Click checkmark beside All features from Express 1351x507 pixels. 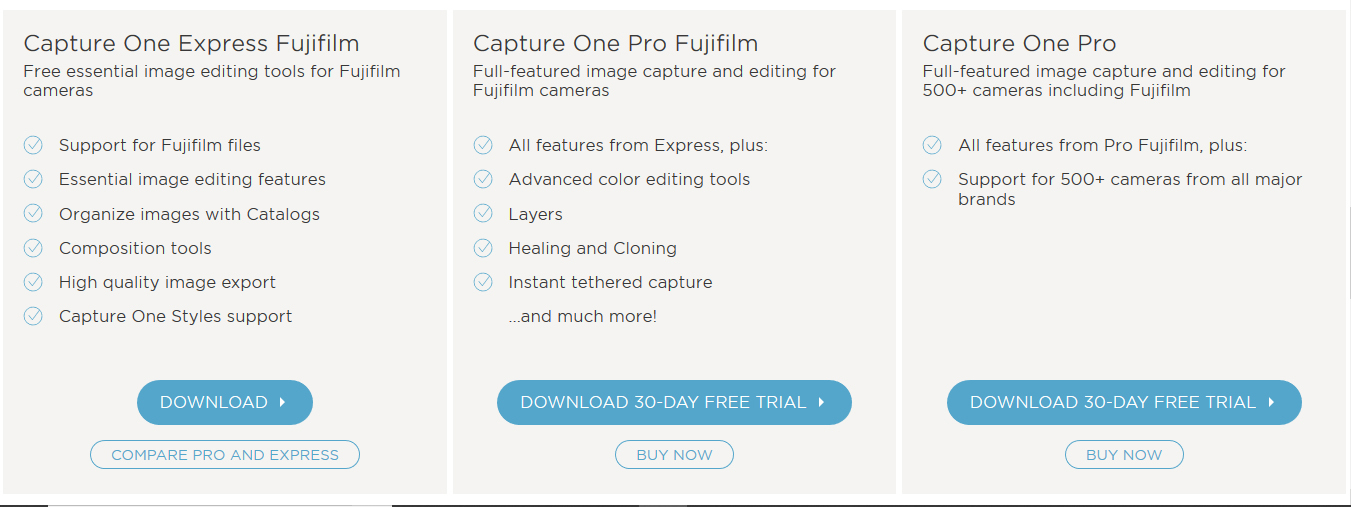tap(483, 146)
